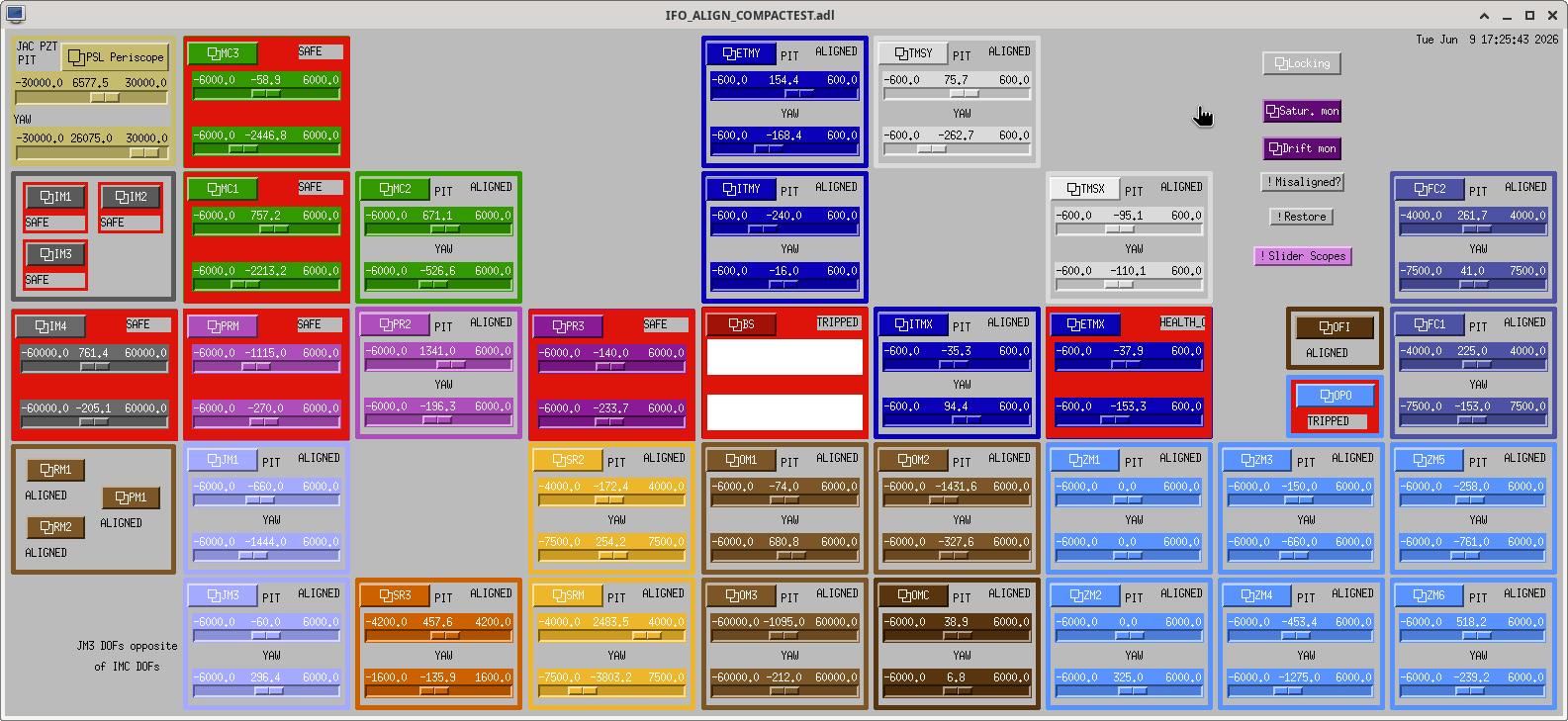The width and height of the screenshot is (1568, 721).
Task: Open the OPO related display
Action: point(1335,396)
